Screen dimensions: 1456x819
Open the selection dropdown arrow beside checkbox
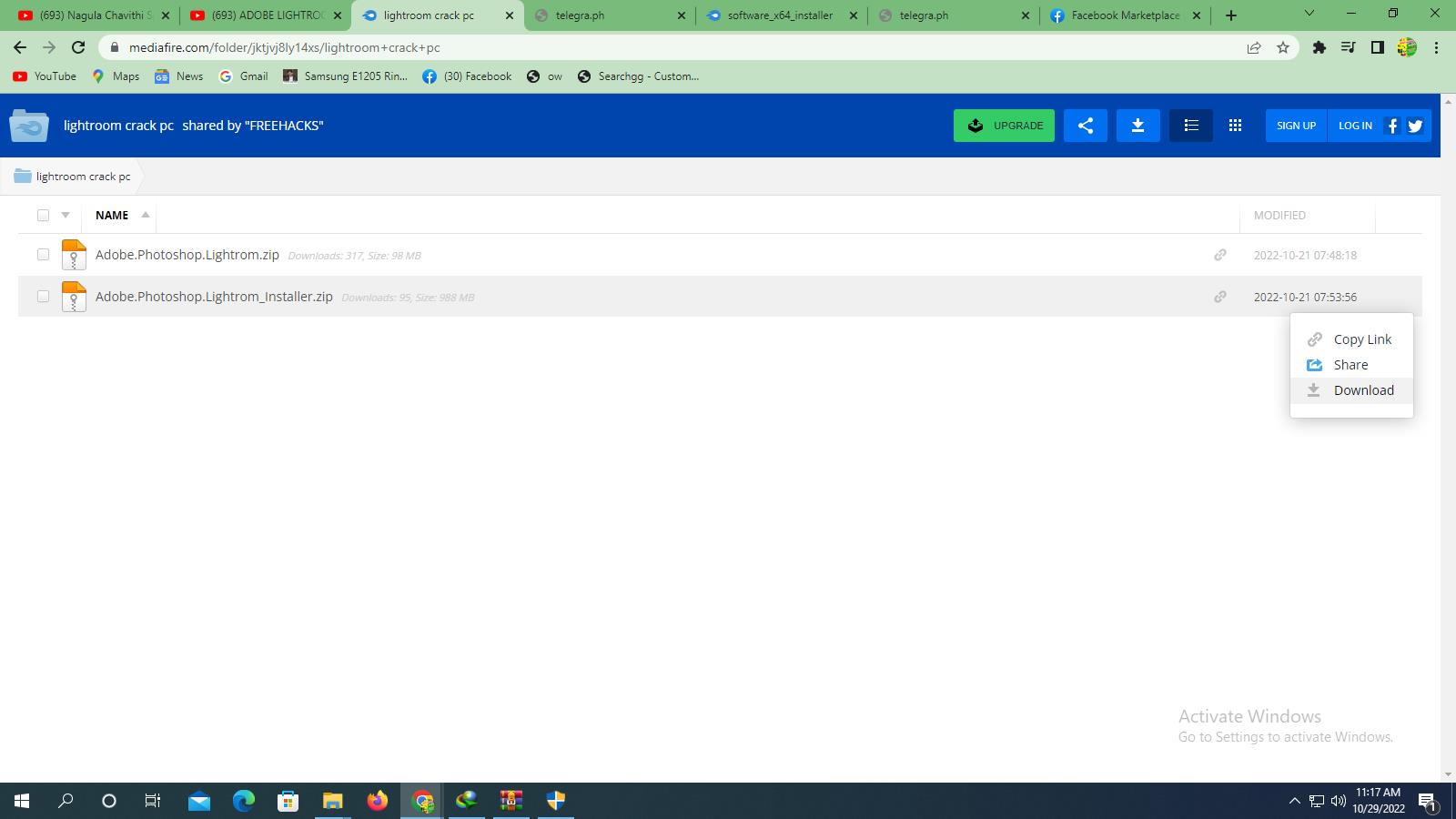[x=66, y=216]
